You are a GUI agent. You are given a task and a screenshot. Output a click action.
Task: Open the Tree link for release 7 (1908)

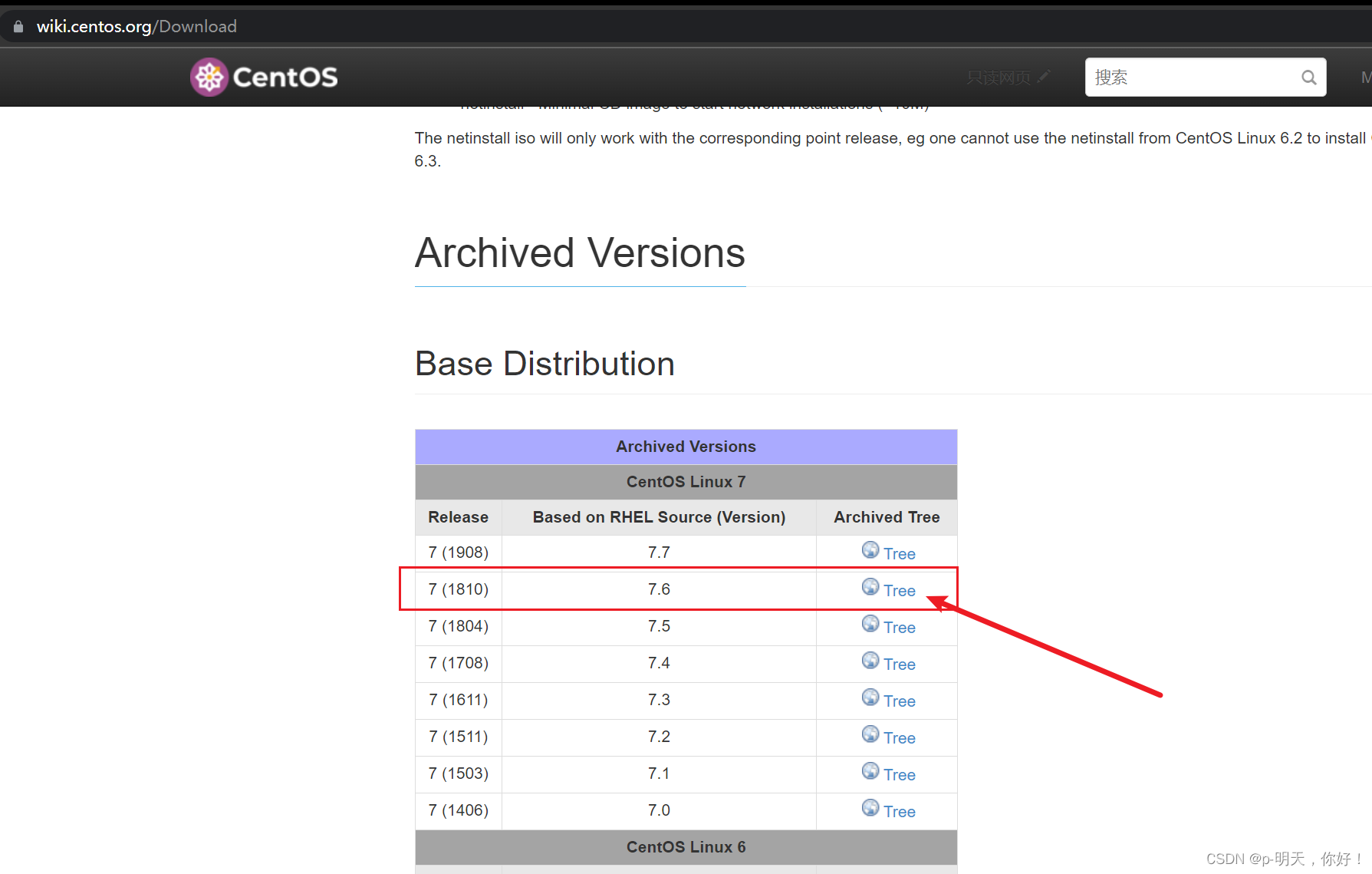[x=900, y=554]
